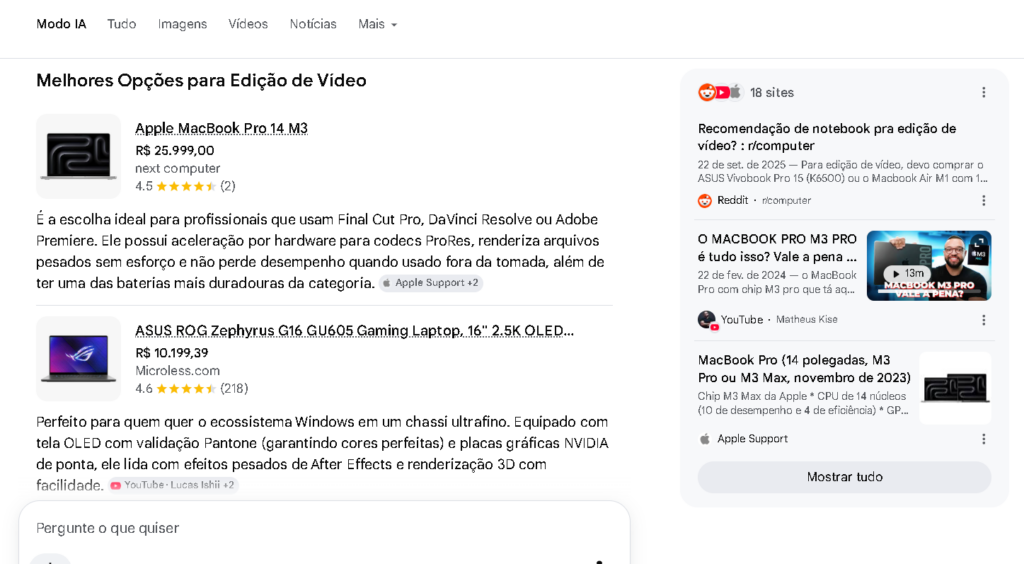Open the Tudo results tab

pos(121,24)
